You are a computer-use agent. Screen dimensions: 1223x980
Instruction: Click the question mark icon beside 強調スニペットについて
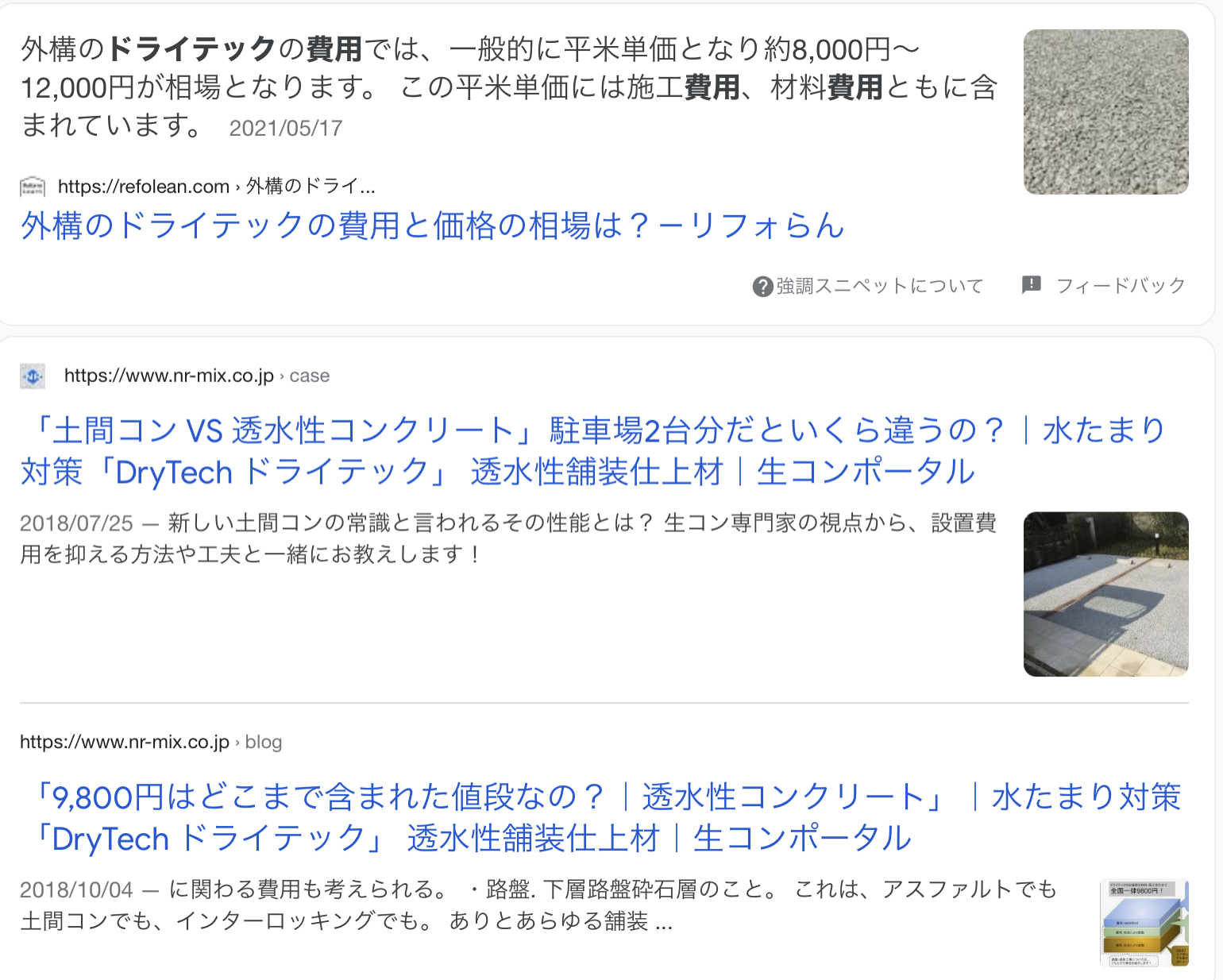click(762, 287)
